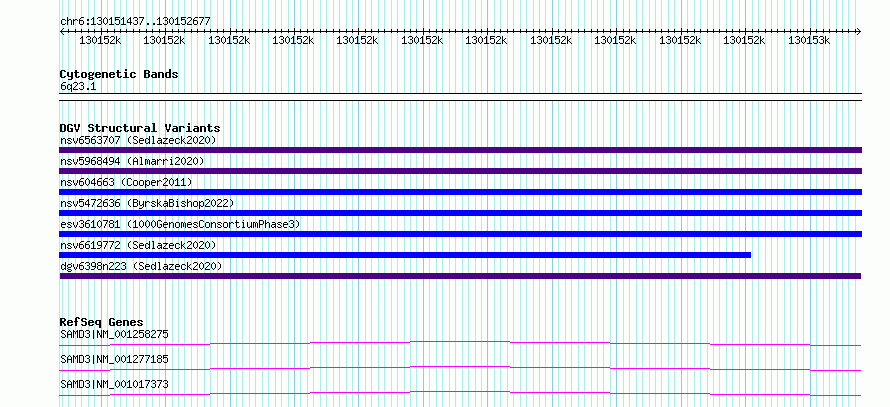Click the blue bar under nsv604663
The height and width of the screenshot is (407, 890).
pos(460,192)
